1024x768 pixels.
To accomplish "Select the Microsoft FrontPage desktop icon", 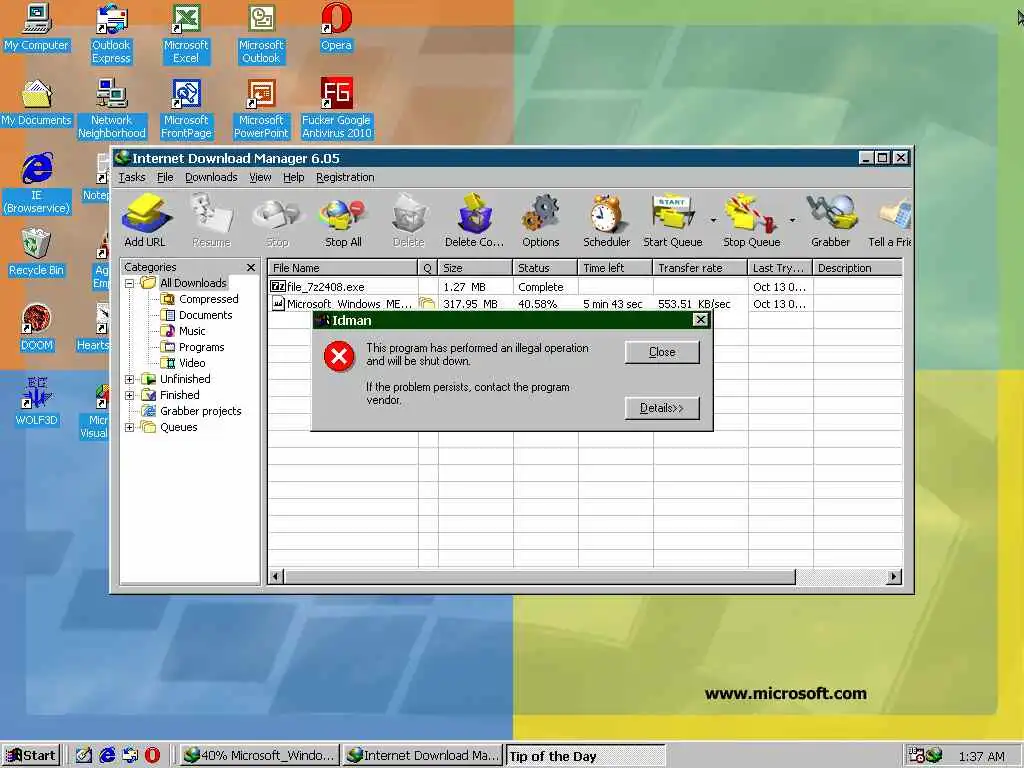I will pyautogui.click(x=186, y=110).
